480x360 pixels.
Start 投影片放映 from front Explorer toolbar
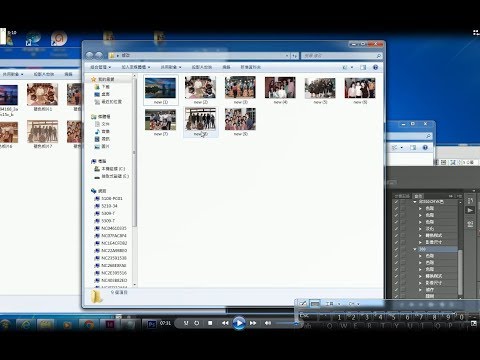coord(202,67)
